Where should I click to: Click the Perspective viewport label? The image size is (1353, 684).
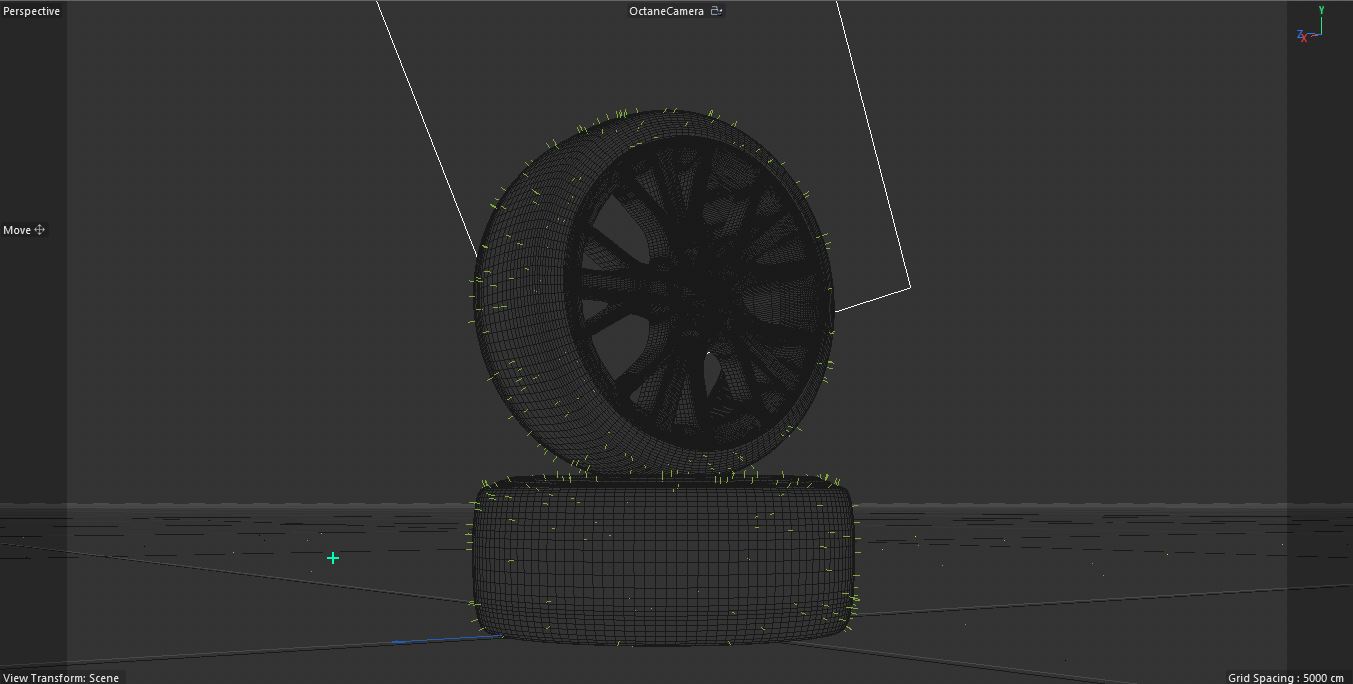(x=30, y=11)
